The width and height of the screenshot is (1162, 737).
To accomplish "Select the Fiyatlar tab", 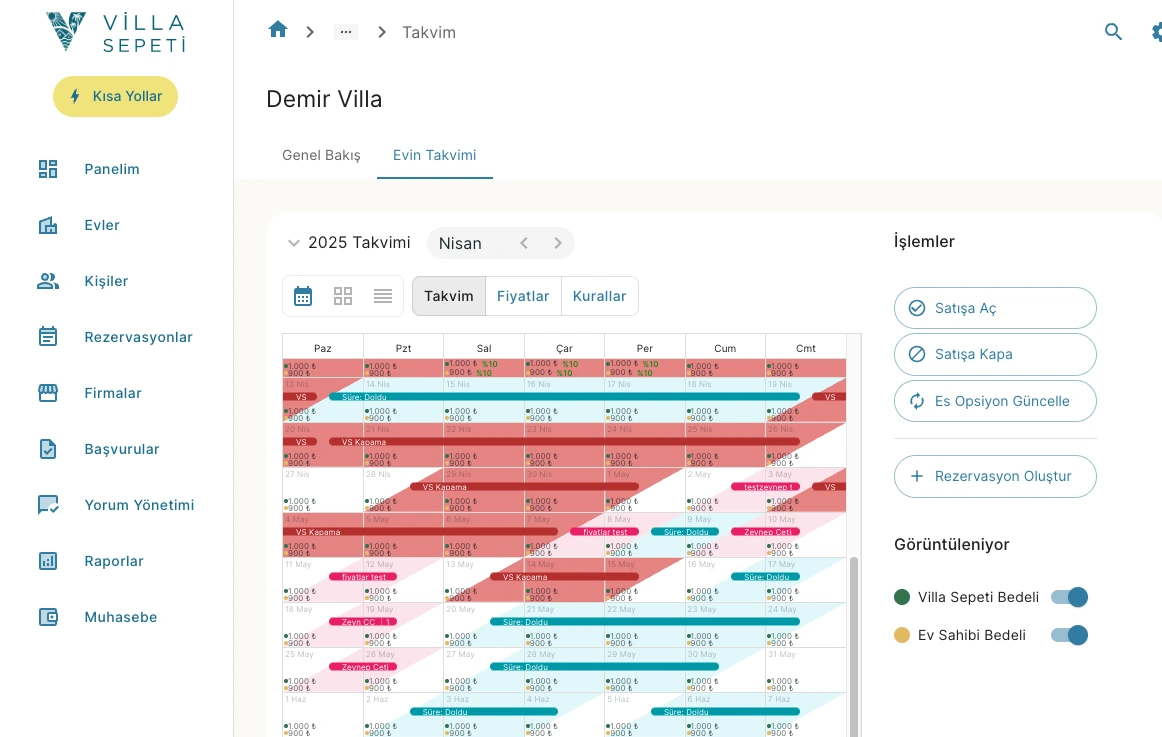I will click(523, 296).
